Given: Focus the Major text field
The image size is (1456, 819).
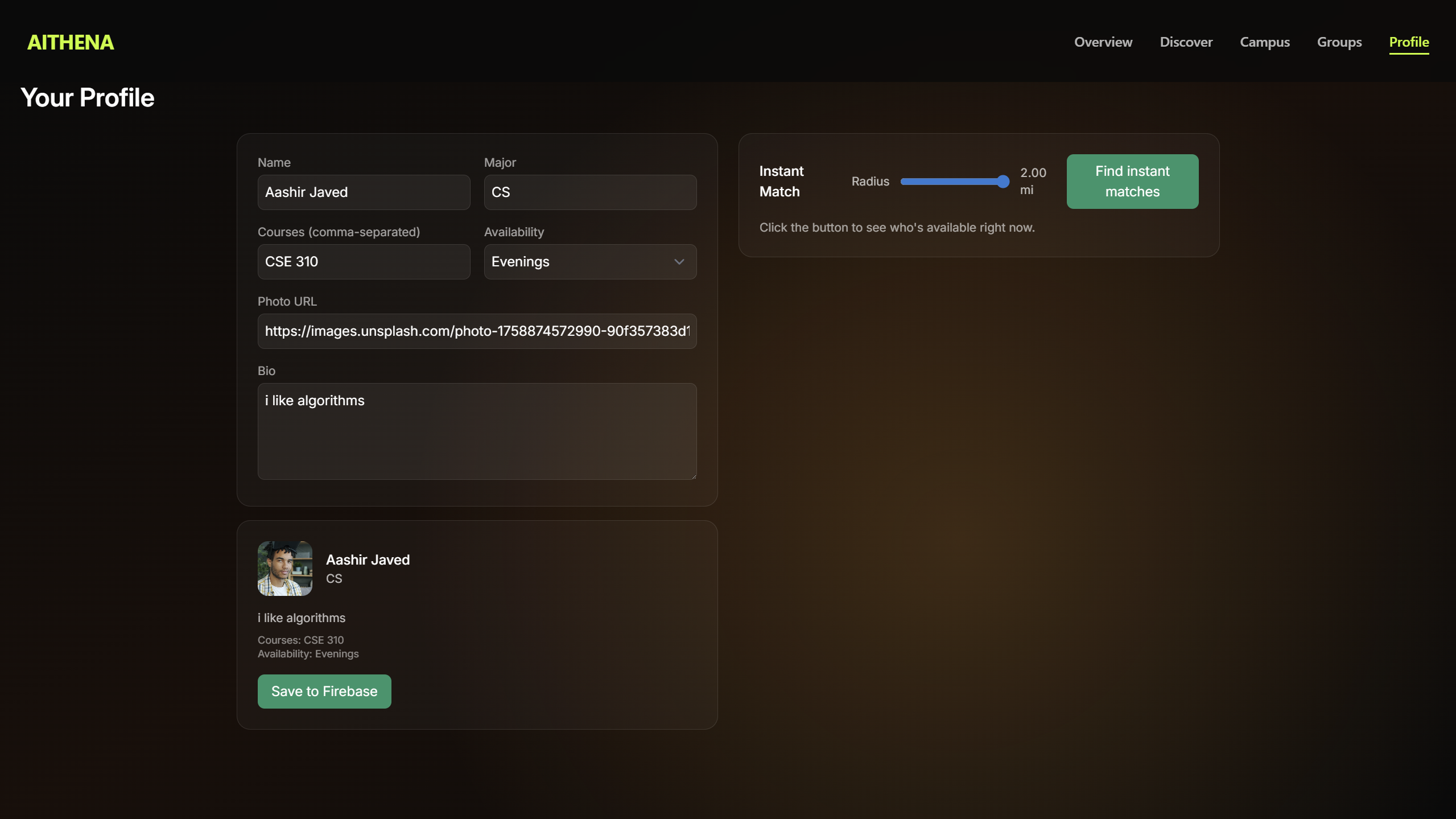Looking at the screenshot, I should coord(590,192).
